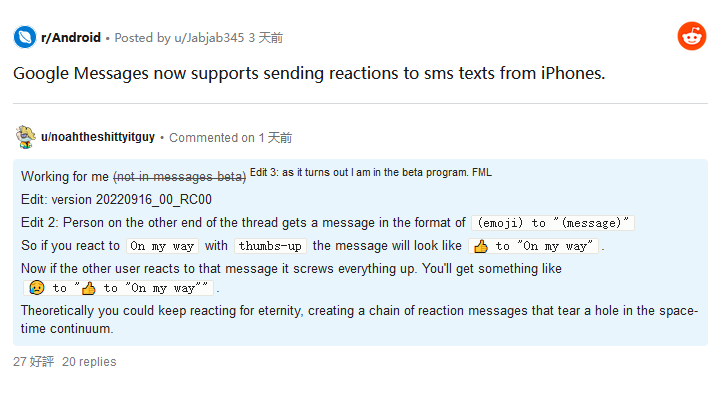Click the 27 好評 upvote count

coord(34,362)
